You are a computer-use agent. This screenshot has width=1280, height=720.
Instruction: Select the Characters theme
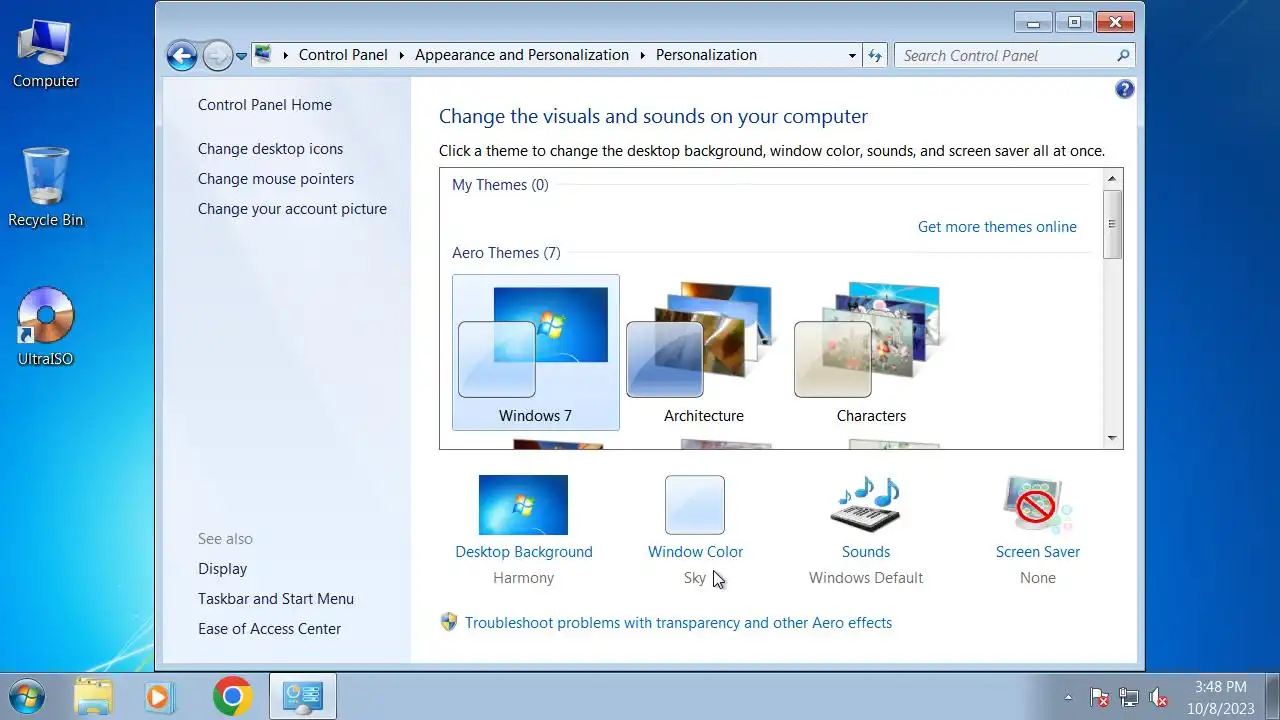871,353
